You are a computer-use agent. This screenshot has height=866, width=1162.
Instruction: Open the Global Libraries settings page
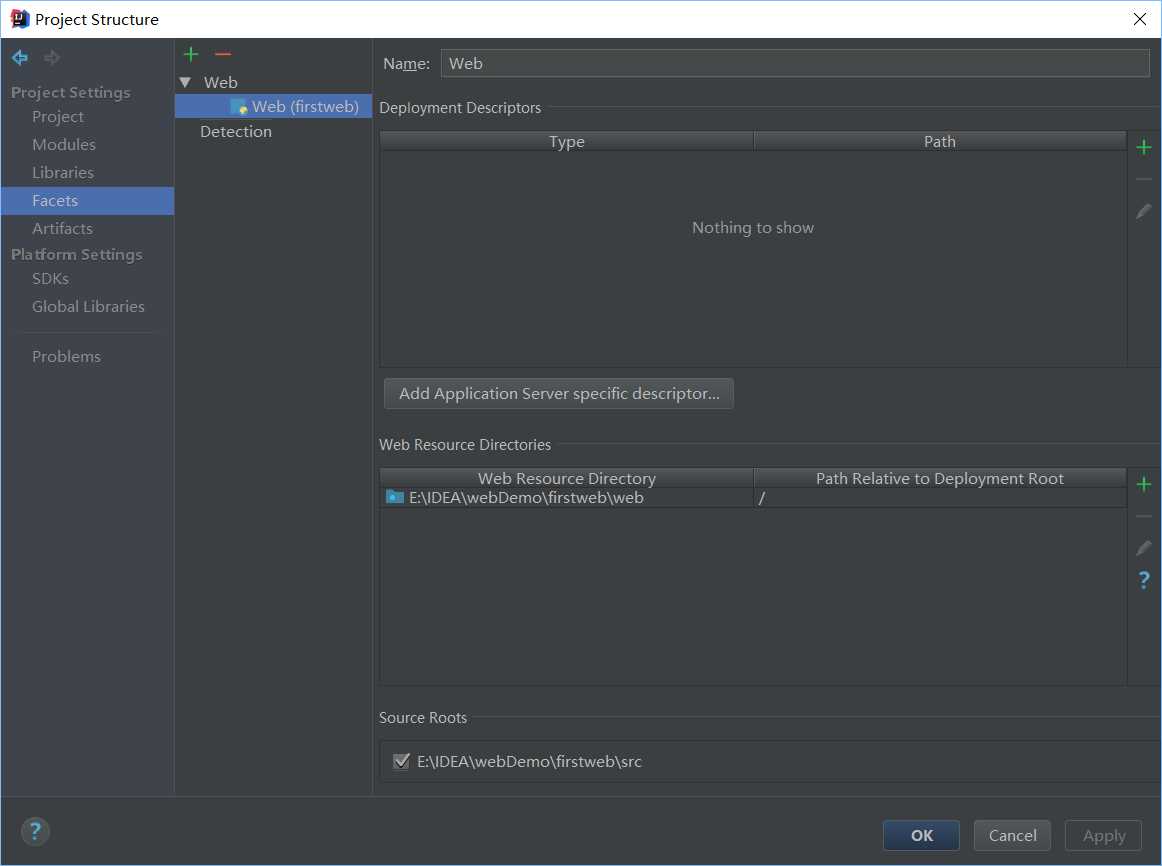pos(88,307)
